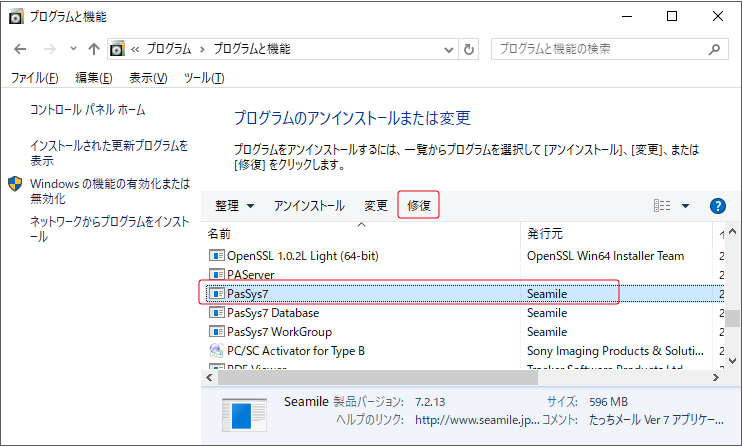Click the PC/SC Activator disc icon
The width and height of the screenshot is (742, 446).
click(x=216, y=350)
